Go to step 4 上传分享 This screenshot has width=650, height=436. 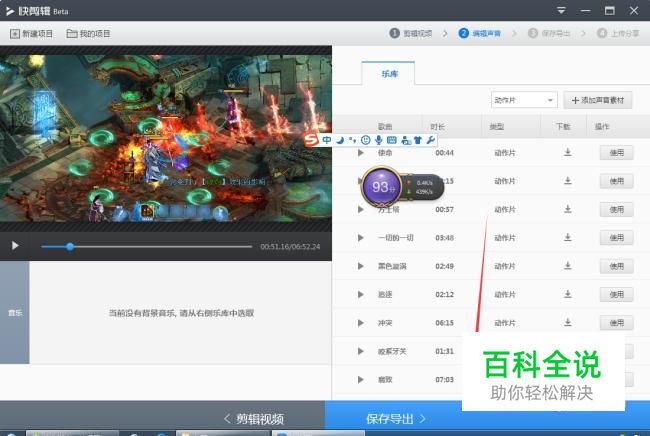[x=618, y=33]
